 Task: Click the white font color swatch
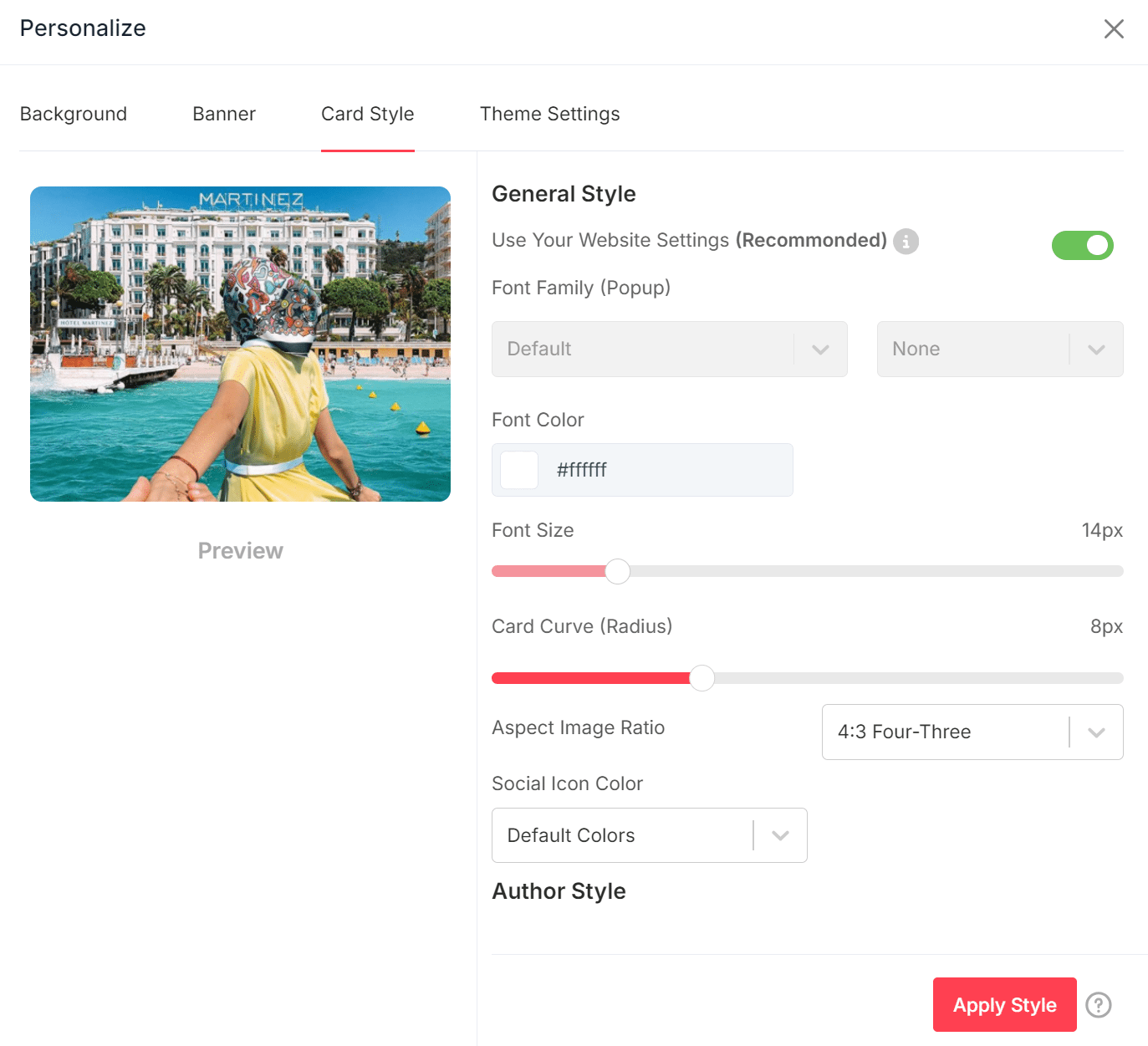(x=519, y=470)
